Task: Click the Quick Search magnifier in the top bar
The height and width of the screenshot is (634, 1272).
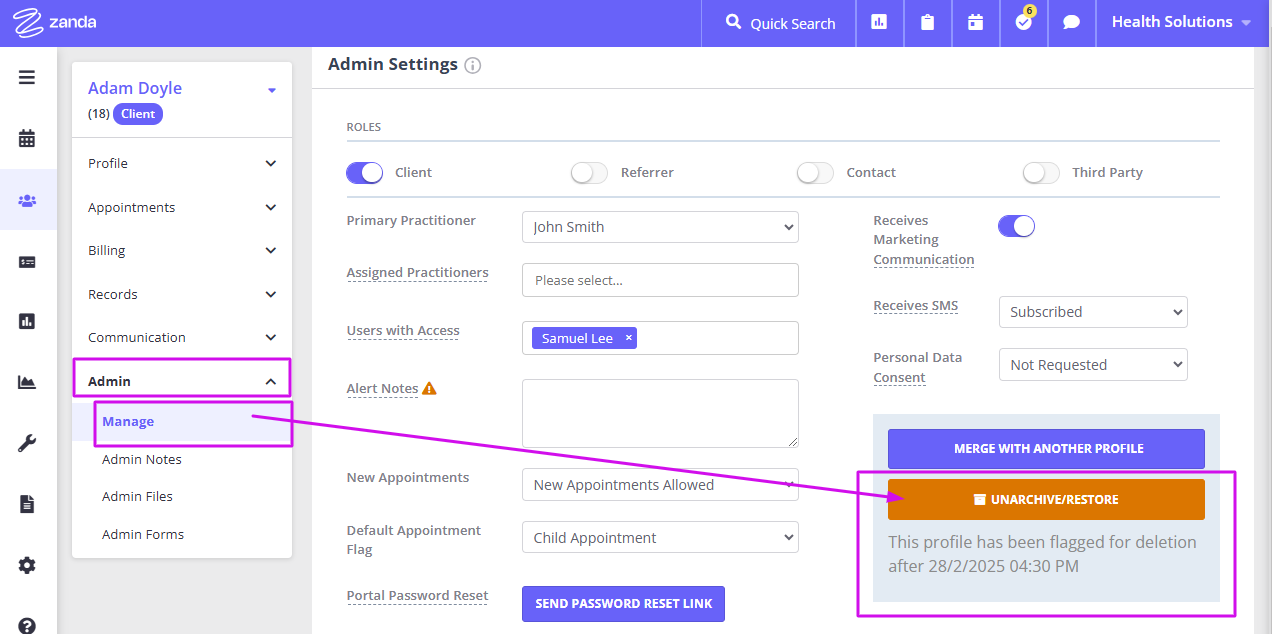Action: pyautogui.click(x=733, y=23)
